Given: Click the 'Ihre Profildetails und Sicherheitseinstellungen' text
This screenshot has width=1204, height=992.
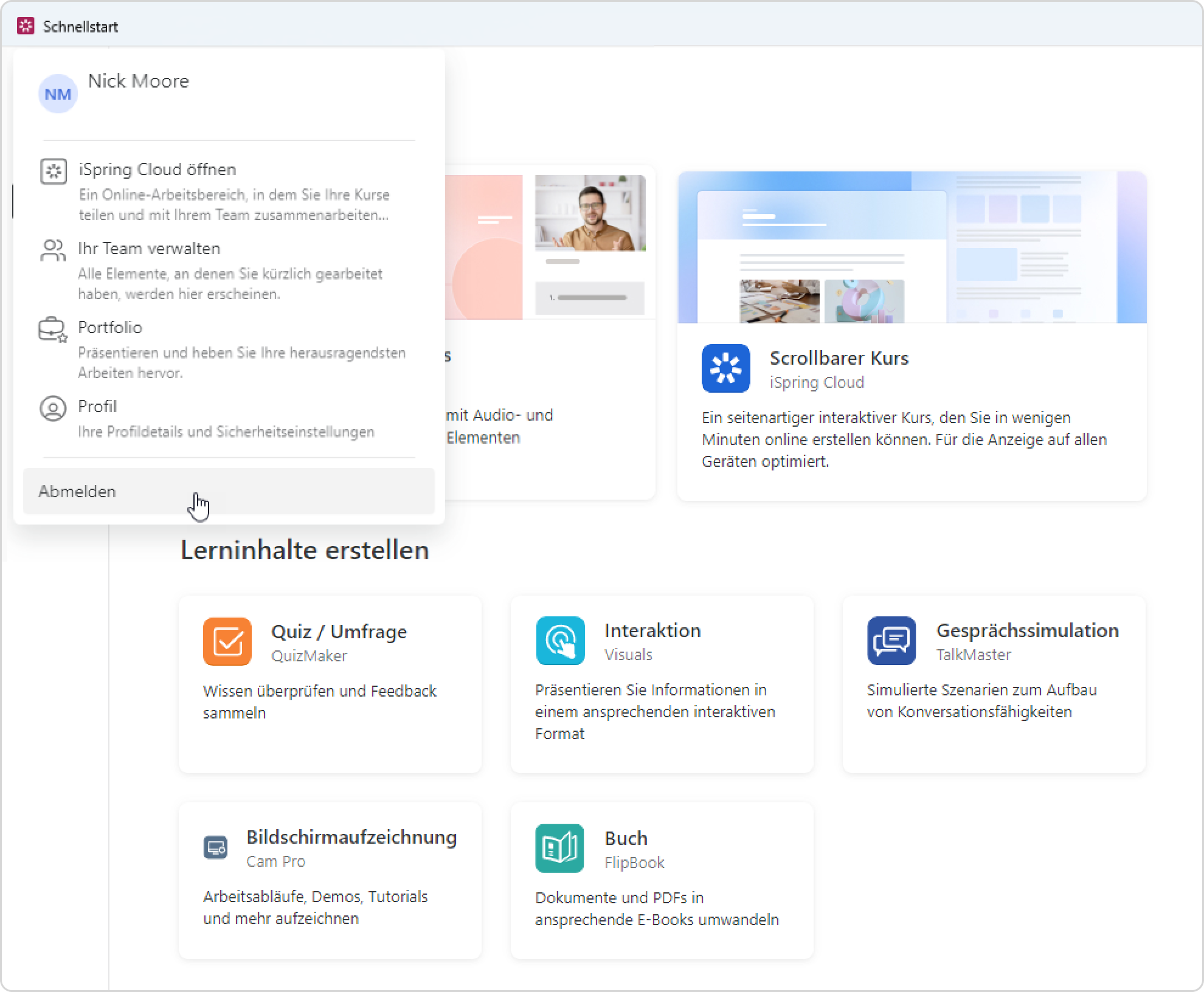Looking at the screenshot, I should point(226,432).
